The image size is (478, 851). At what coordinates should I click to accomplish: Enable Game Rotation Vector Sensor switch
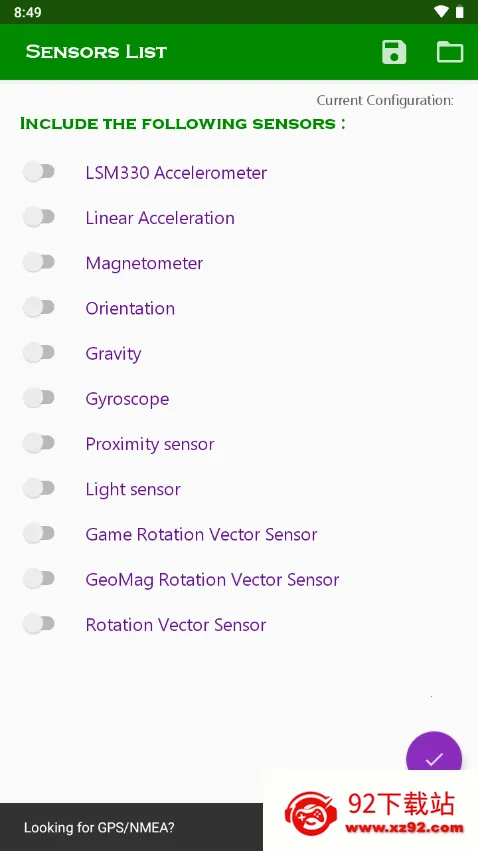click(39, 534)
